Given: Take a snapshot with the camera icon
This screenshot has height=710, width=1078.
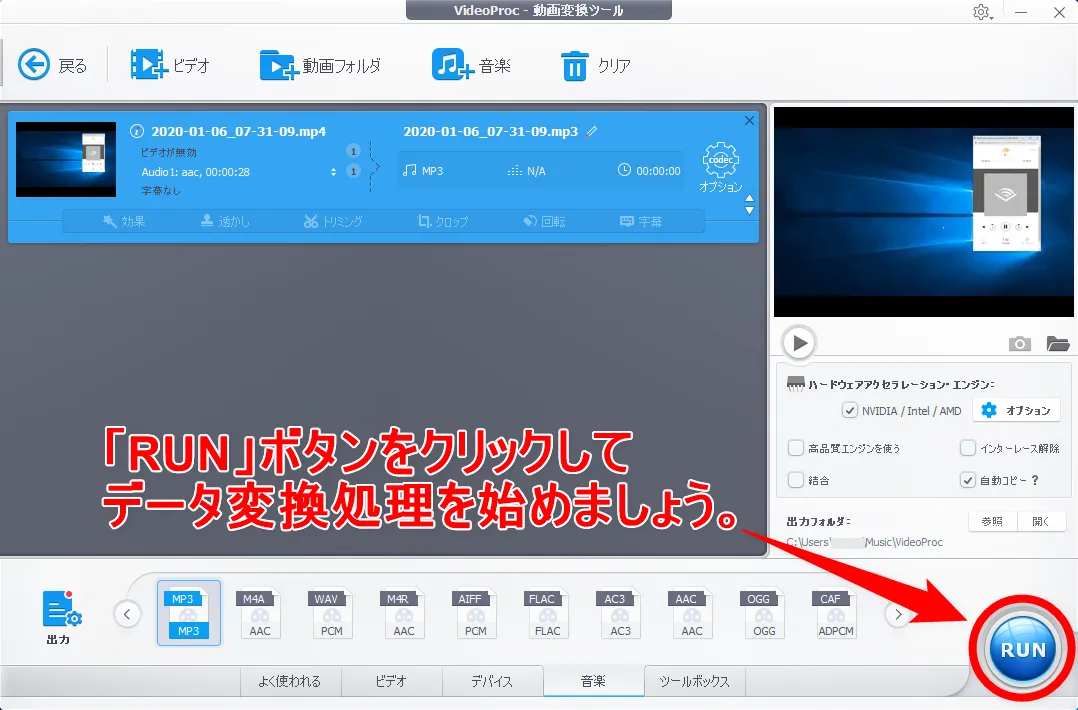Looking at the screenshot, I should (1020, 343).
